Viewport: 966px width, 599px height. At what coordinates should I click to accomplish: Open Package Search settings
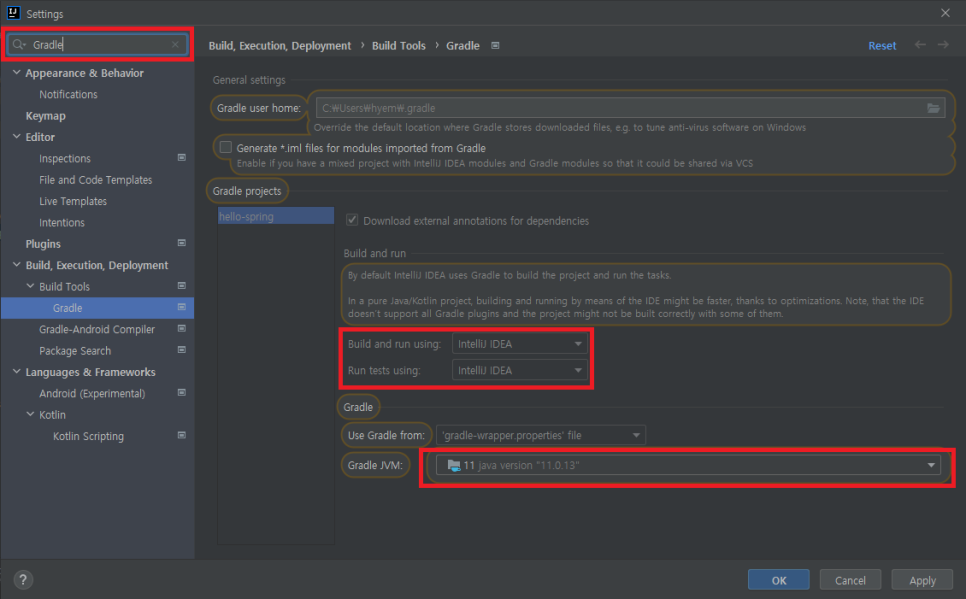click(x=75, y=351)
